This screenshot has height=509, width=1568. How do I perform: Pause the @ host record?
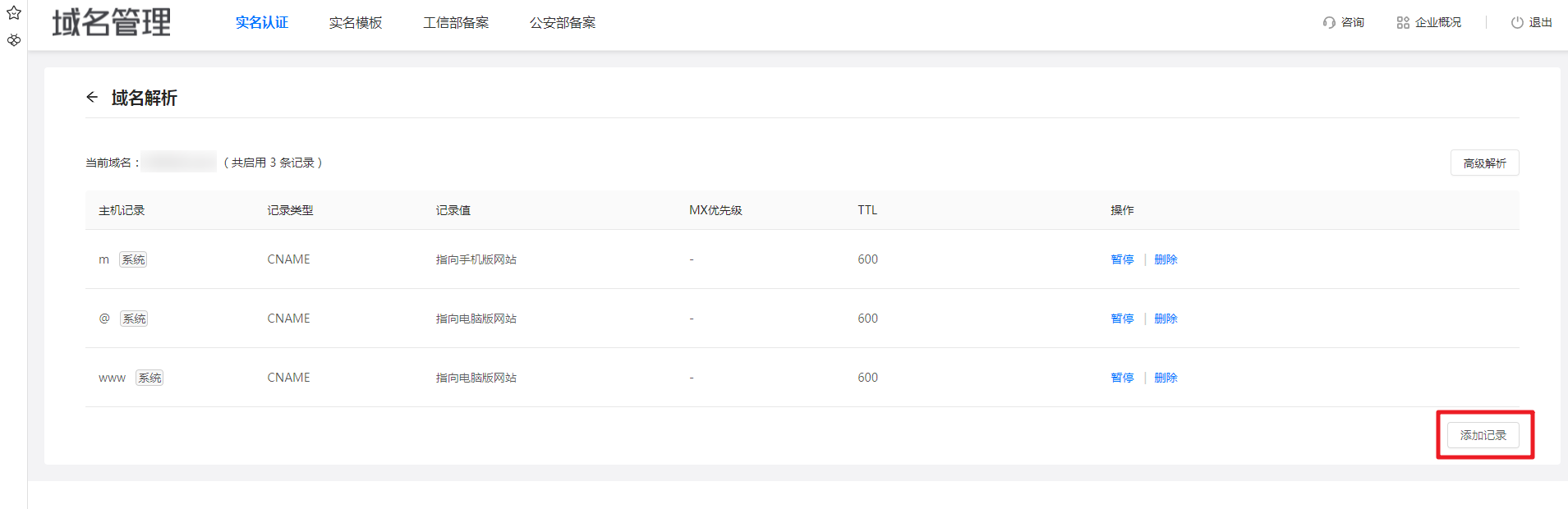tap(1122, 319)
